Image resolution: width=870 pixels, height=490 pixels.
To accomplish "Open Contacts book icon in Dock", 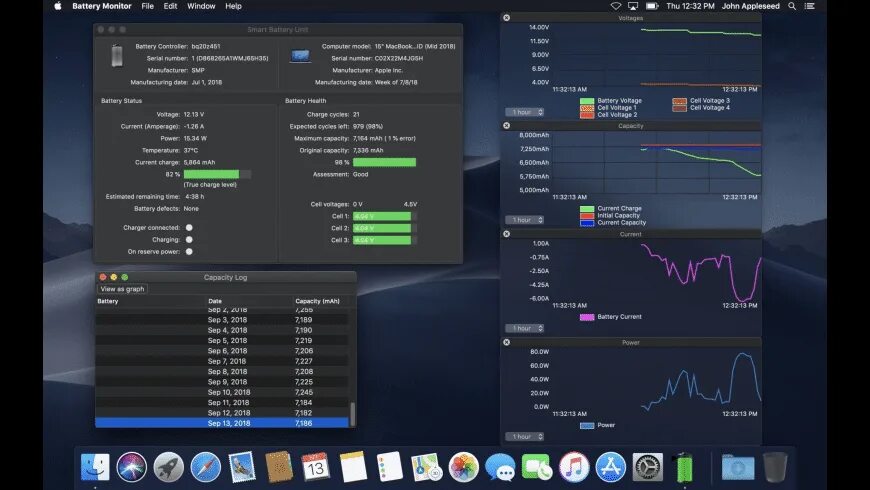I will (x=279, y=467).
